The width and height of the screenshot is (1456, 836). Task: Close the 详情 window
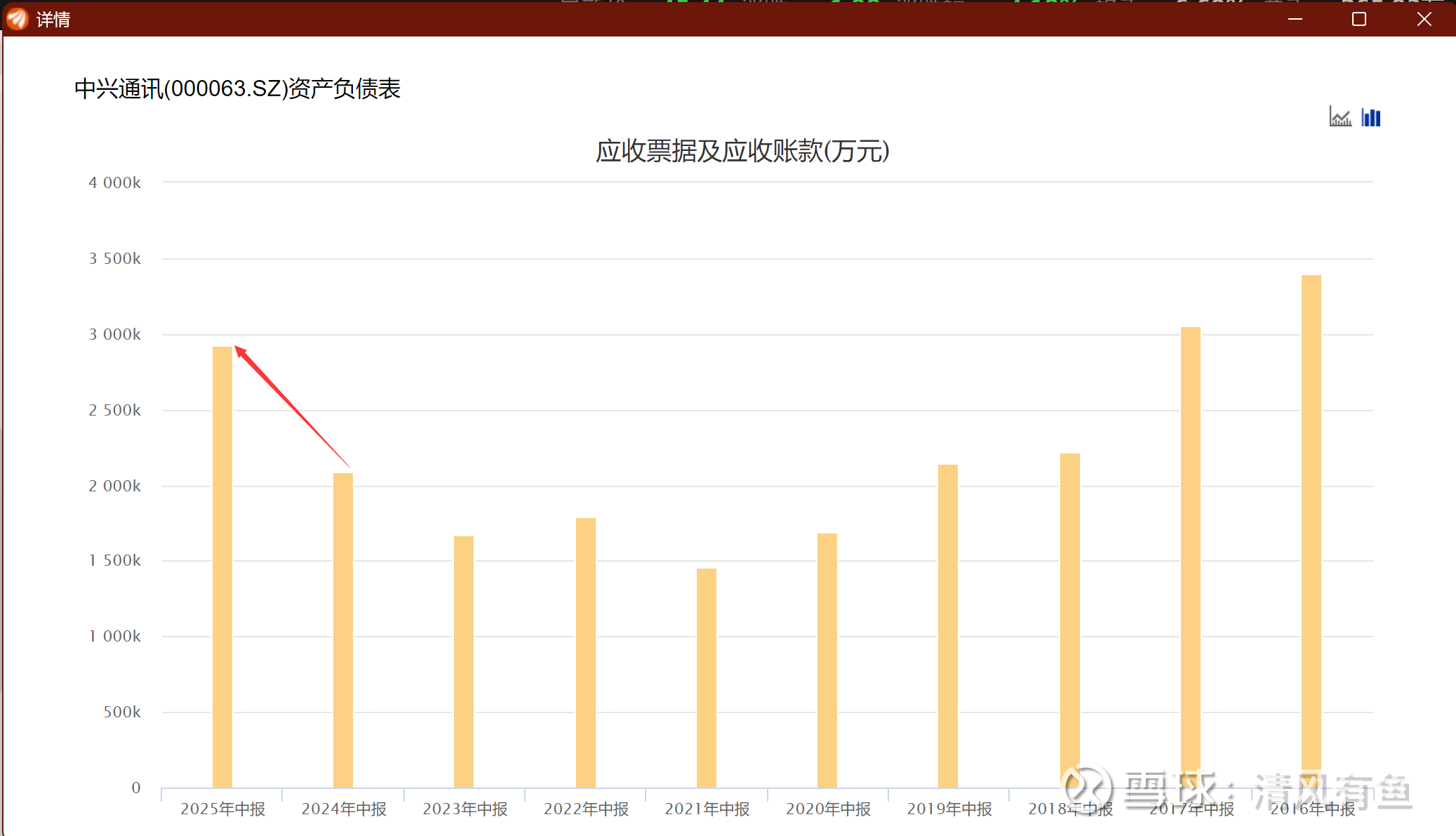click(1424, 19)
